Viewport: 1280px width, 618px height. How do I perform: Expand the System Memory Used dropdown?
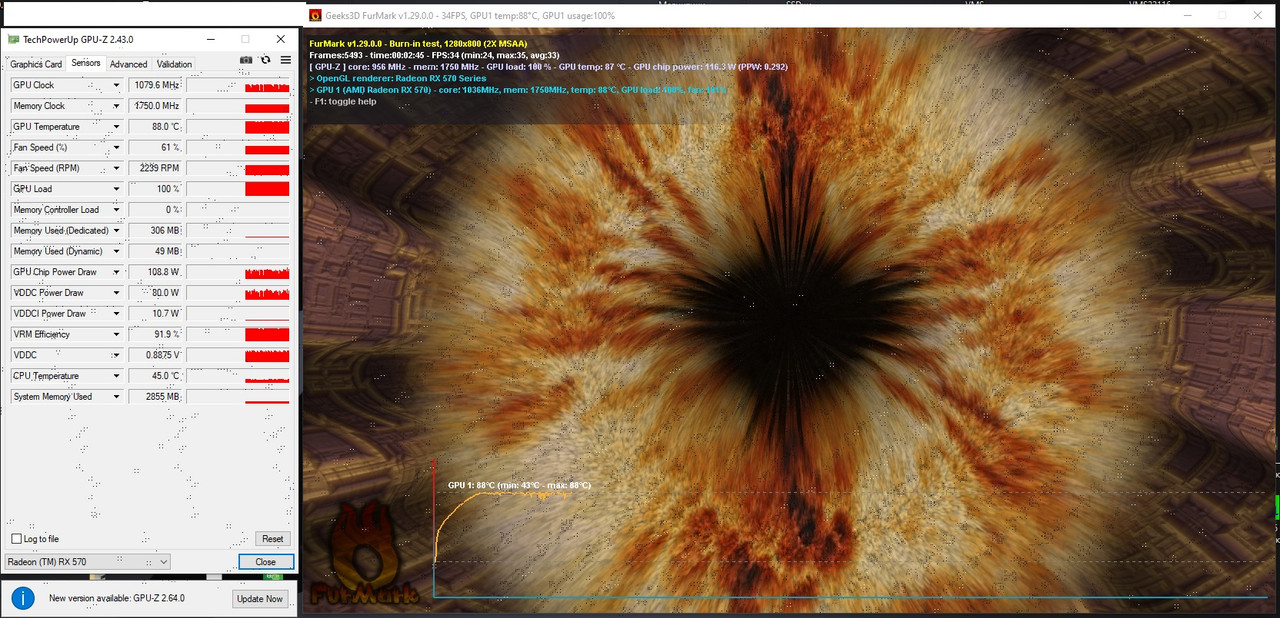pos(116,397)
